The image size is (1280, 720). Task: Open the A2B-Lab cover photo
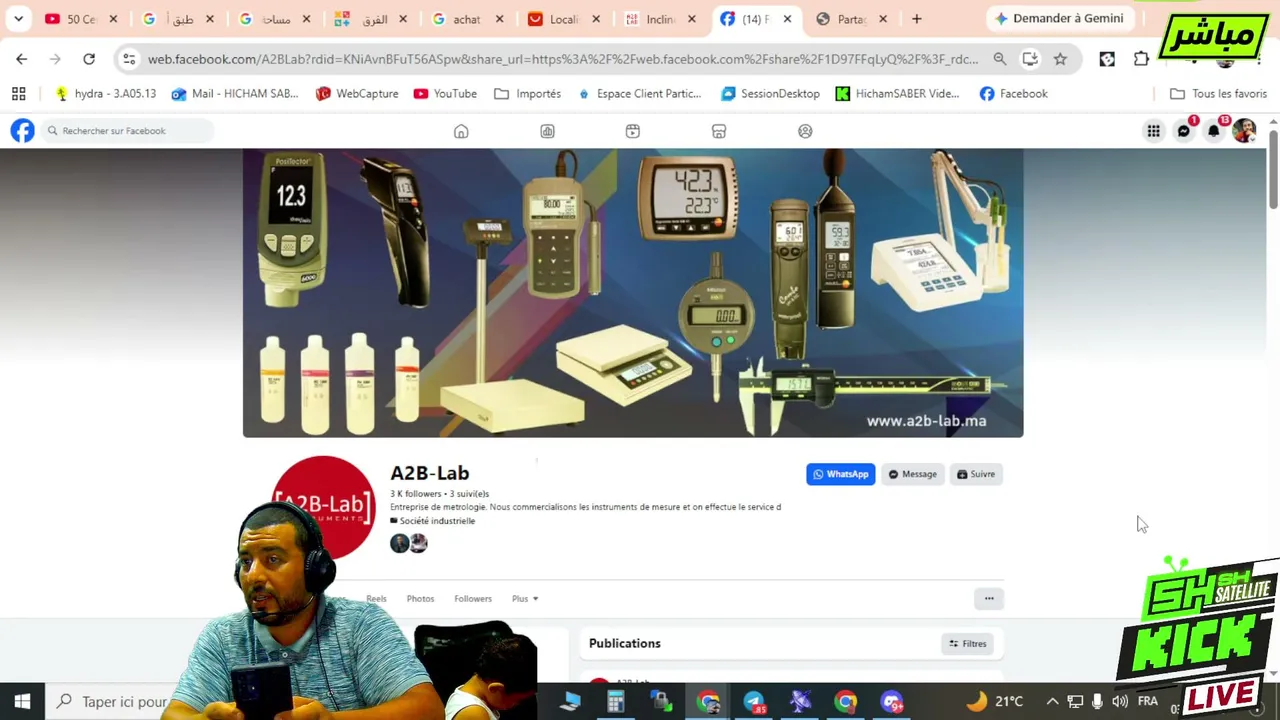click(633, 293)
